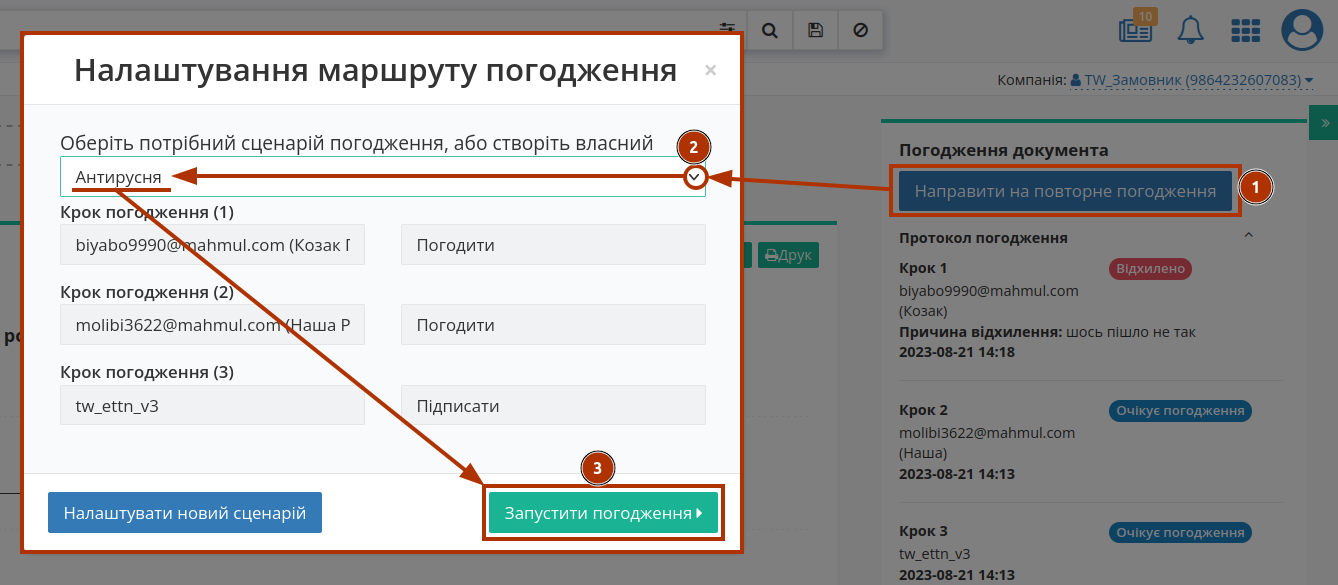Click Очікує погодження badge for Крок 2
Image resolution: width=1338 pixels, height=585 pixels.
tap(1180, 411)
